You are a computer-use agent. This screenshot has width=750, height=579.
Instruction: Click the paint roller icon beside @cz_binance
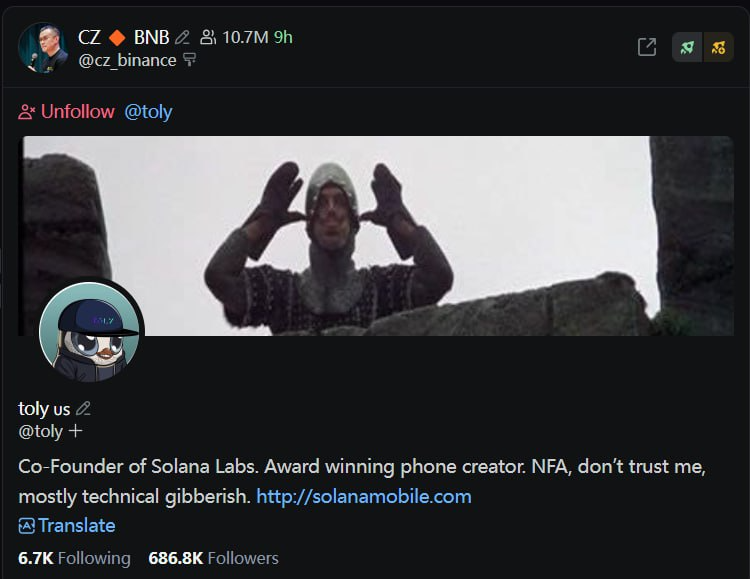click(x=190, y=60)
